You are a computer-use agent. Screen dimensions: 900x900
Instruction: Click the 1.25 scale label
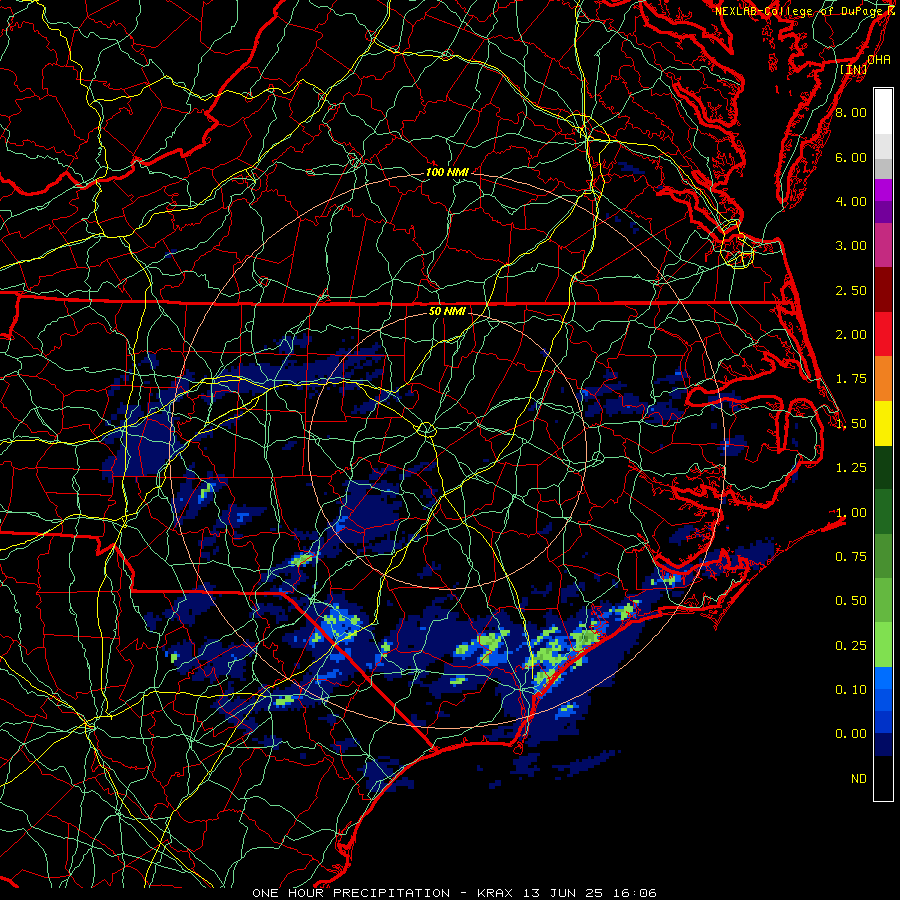(851, 468)
